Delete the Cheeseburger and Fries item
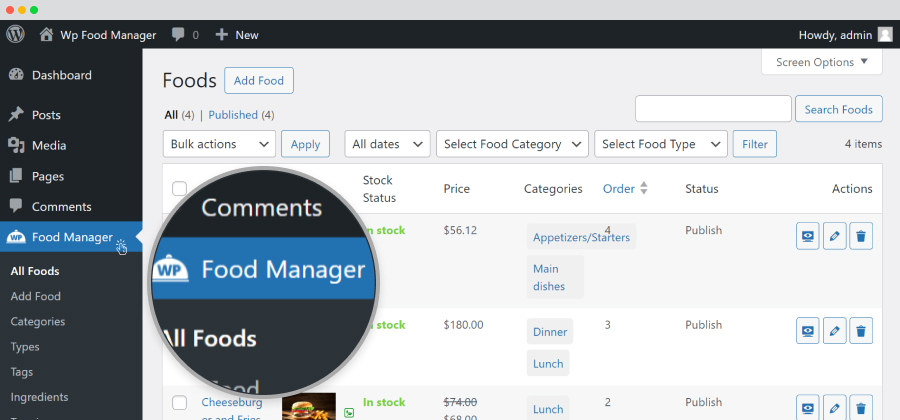The height and width of the screenshot is (420, 900). point(861,407)
